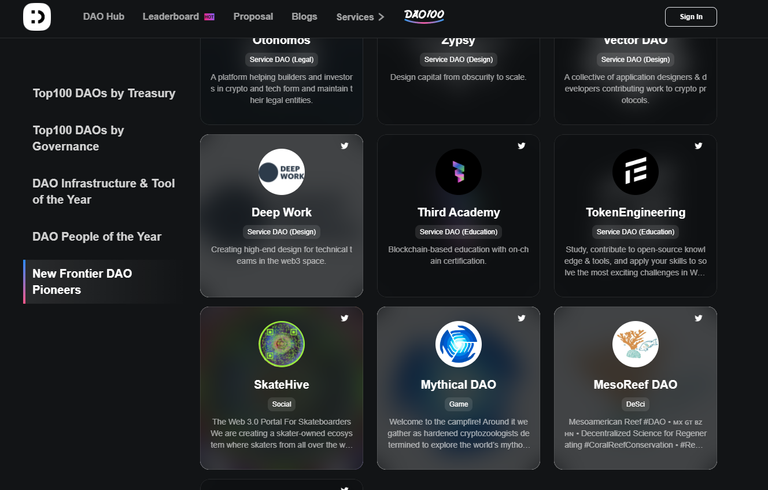Image resolution: width=768 pixels, height=490 pixels.
Task: Click 'Mesoamerican Reef #DAO' description text
Action: click(x=635, y=433)
